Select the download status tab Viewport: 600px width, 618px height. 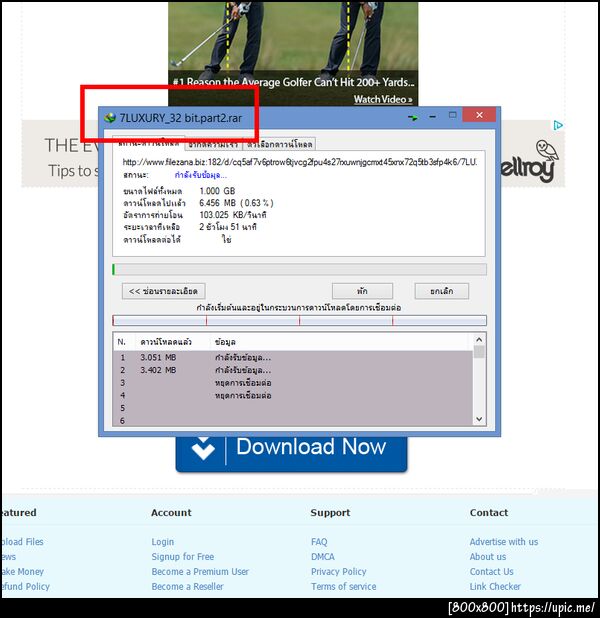[149, 143]
